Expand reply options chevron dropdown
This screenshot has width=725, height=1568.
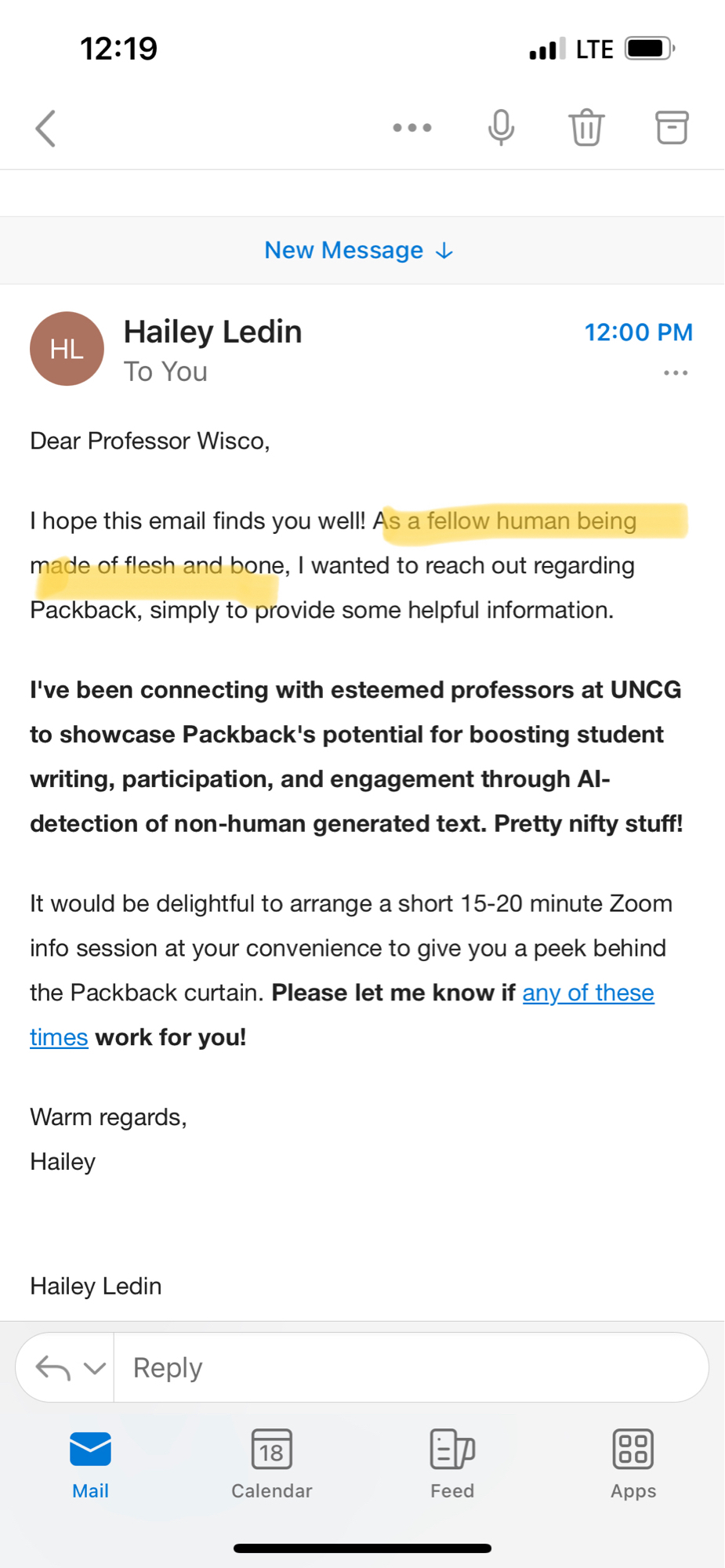click(95, 1368)
